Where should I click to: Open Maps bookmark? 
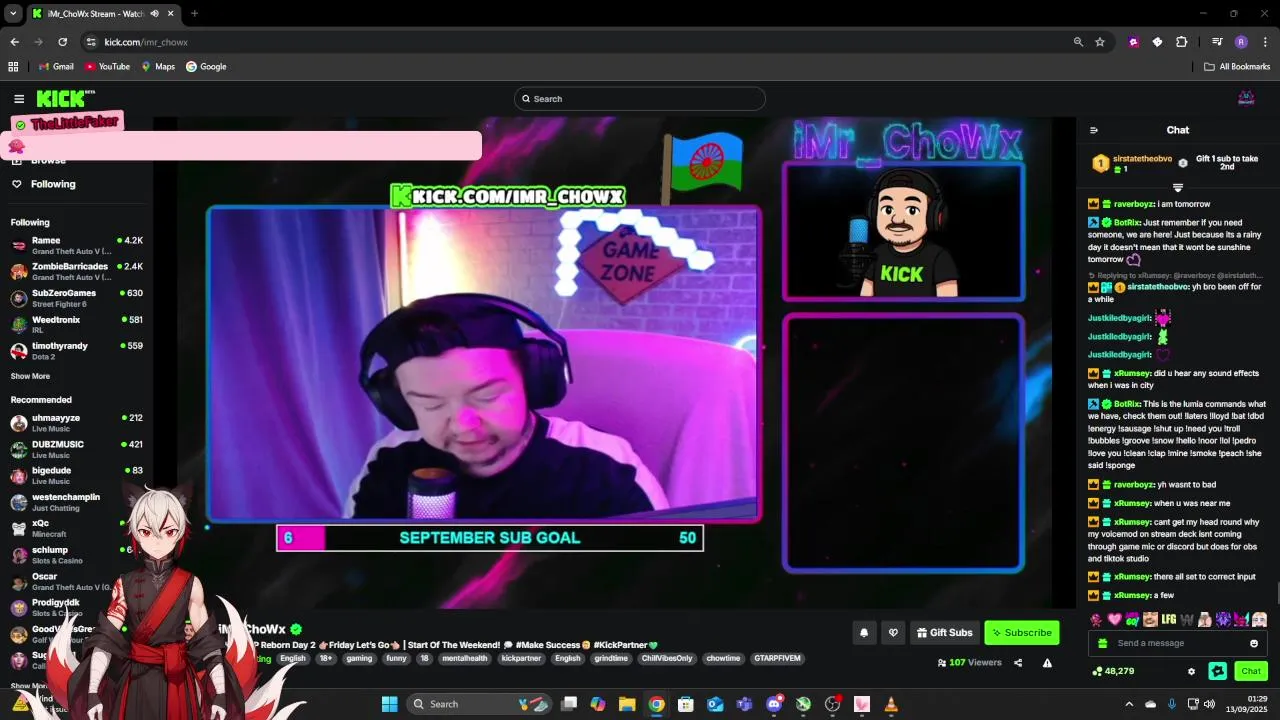[x=158, y=67]
